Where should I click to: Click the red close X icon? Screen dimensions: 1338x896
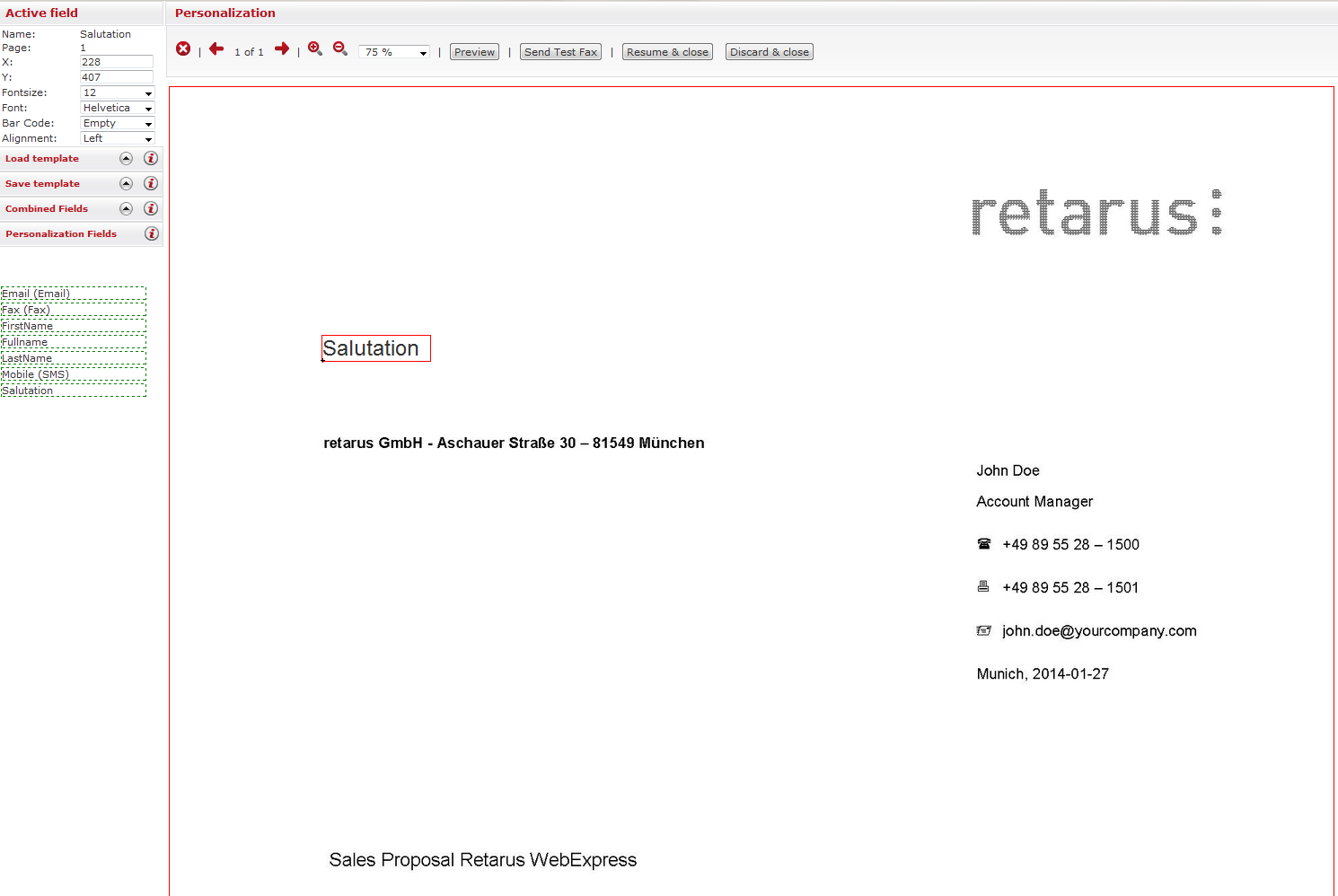tap(183, 49)
